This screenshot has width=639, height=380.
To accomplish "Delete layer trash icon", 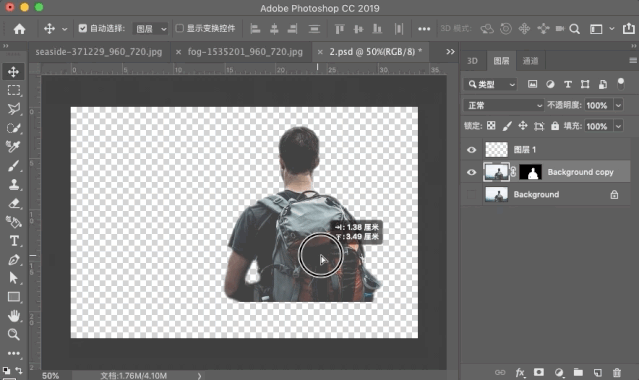I will (617, 372).
